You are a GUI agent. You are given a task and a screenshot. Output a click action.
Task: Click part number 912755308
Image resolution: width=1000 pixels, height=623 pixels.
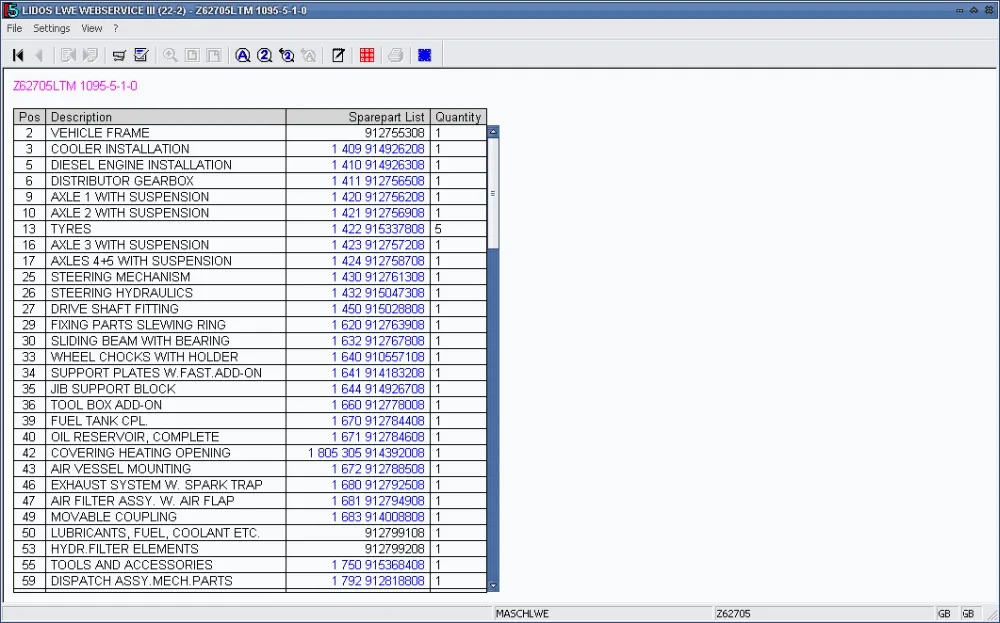click(394, 133)
